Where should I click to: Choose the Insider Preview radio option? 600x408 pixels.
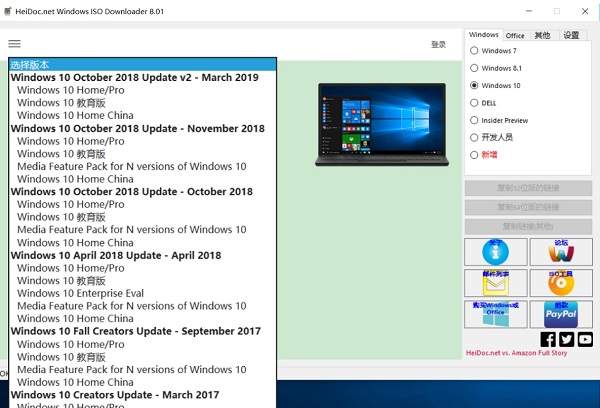point(474,120)
